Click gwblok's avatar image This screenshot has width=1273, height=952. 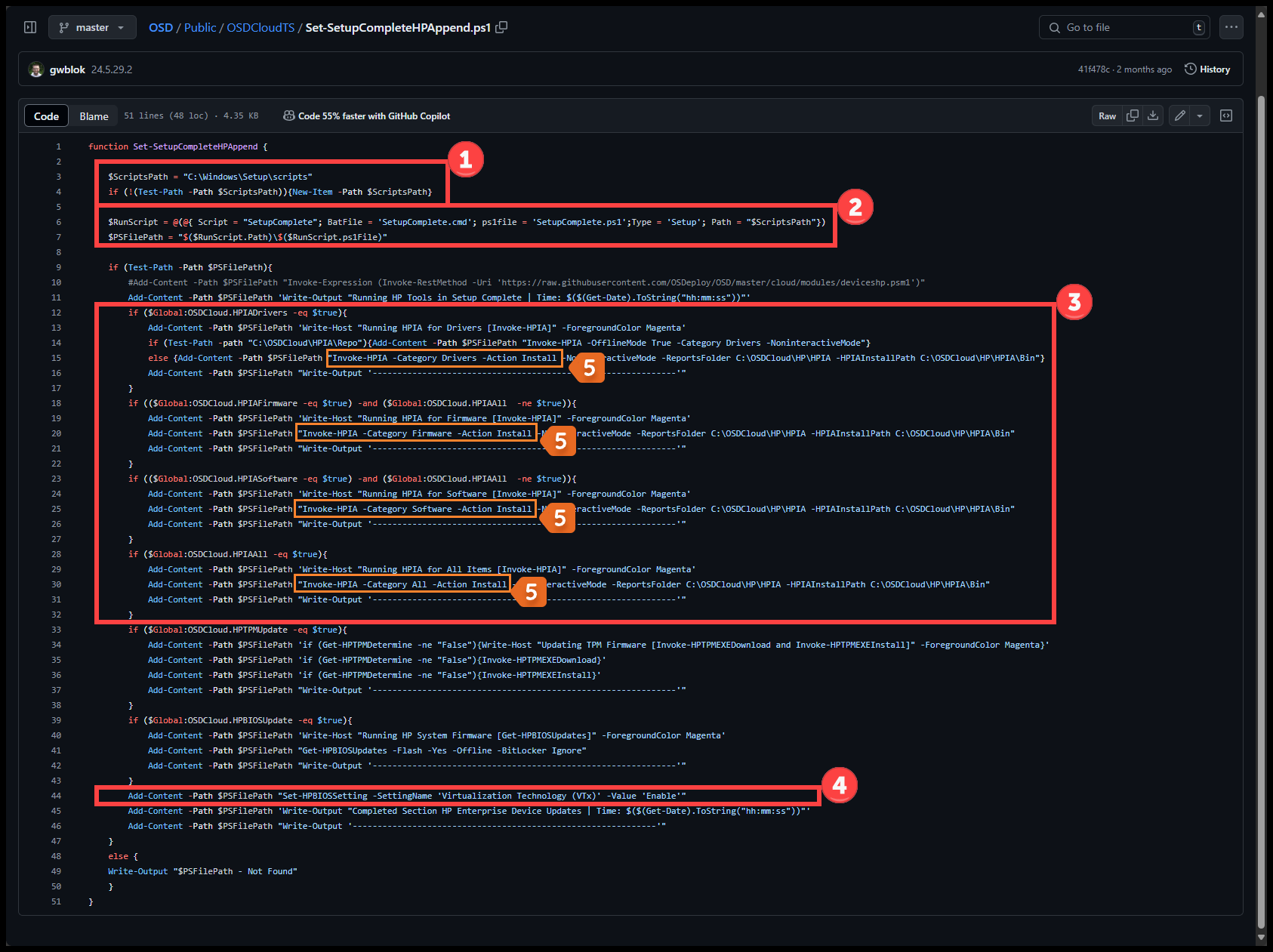(35, 69)
